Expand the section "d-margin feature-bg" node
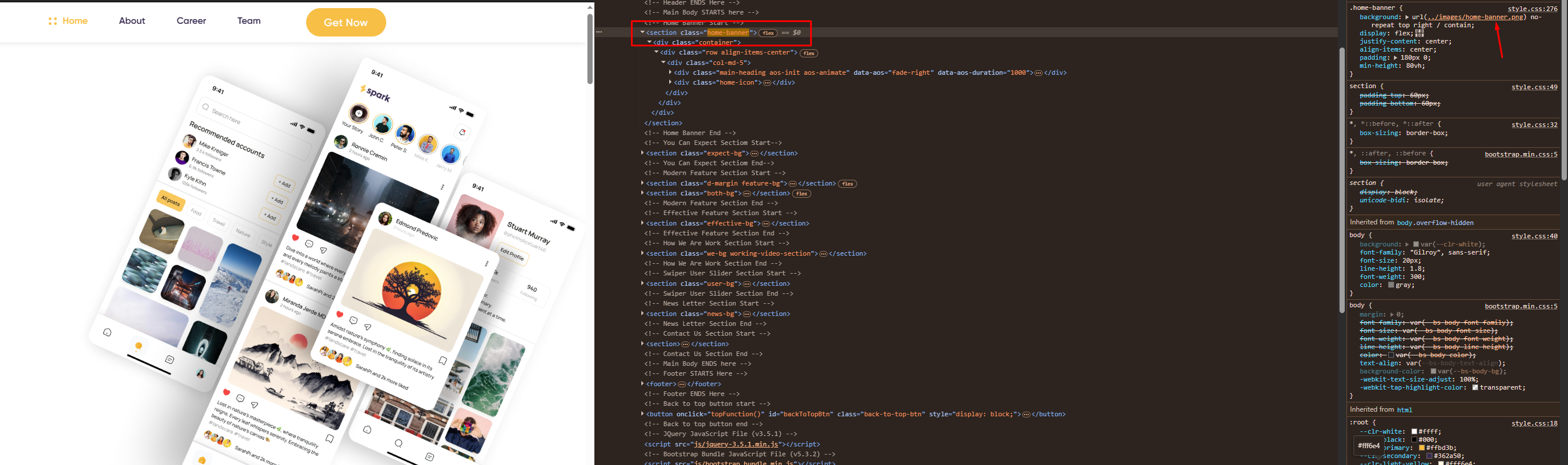This screenshot has width=1568, height=465. [x=642, y=183]
